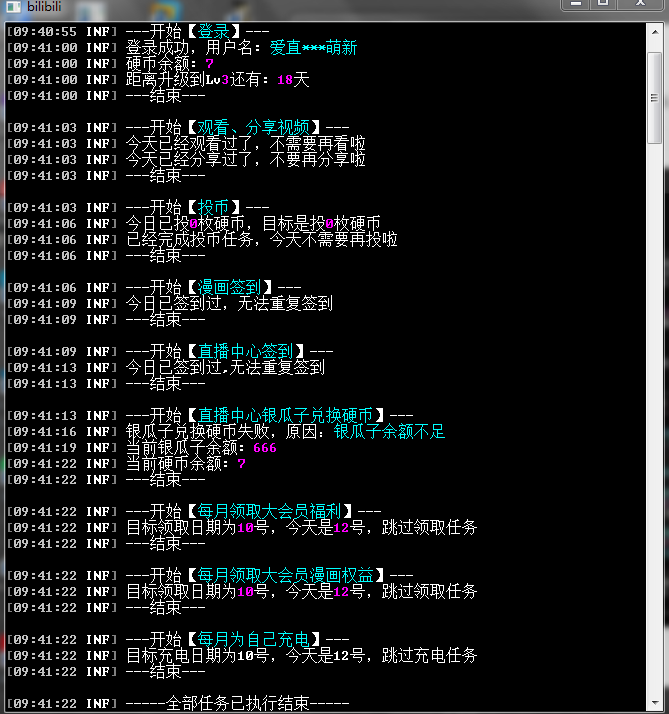
Task: Click the scrollbar up arrow
Action: [x=655, y=32]
